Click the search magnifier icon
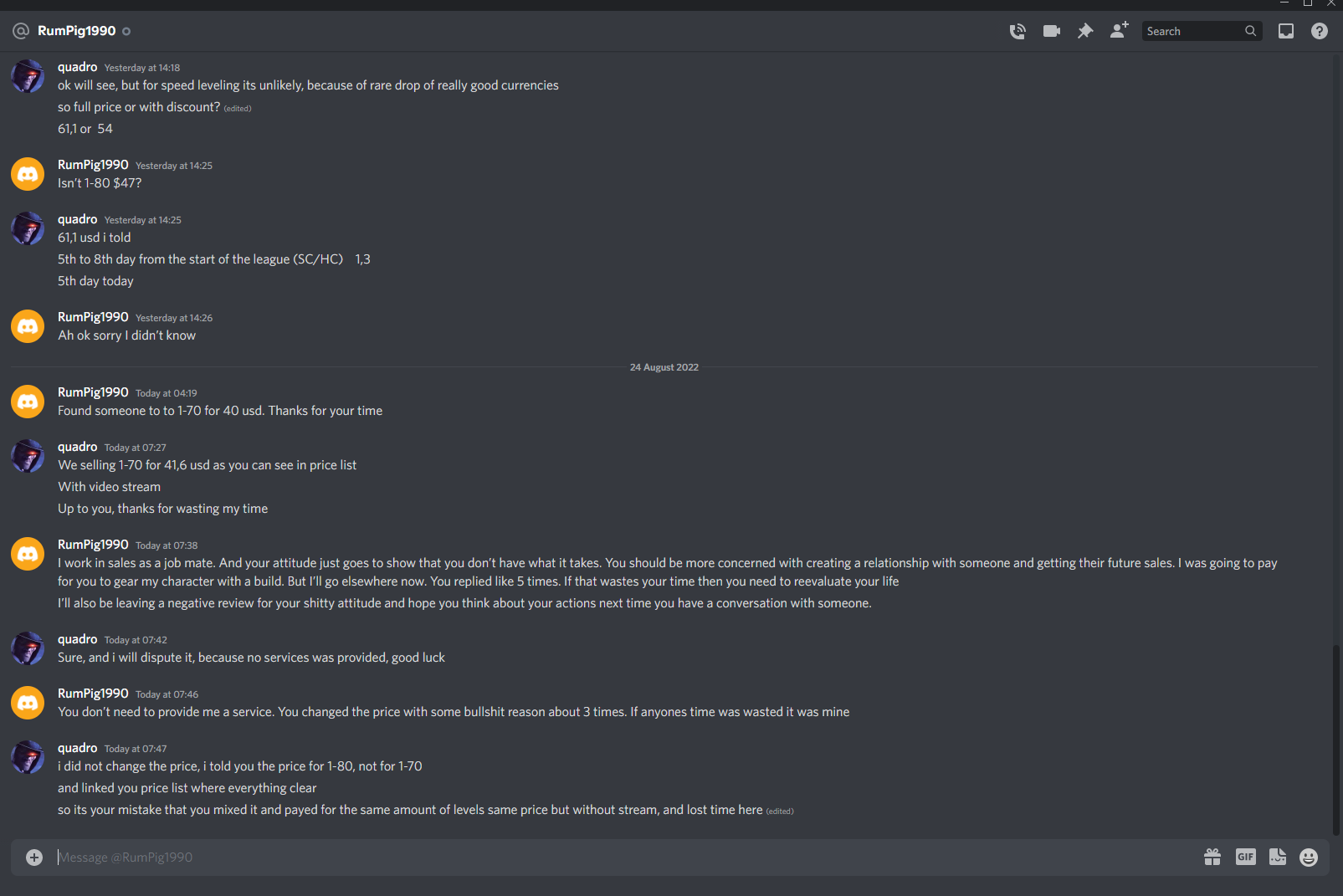The width and height of the screenshot is (1343, 896). pos(1251,31)
